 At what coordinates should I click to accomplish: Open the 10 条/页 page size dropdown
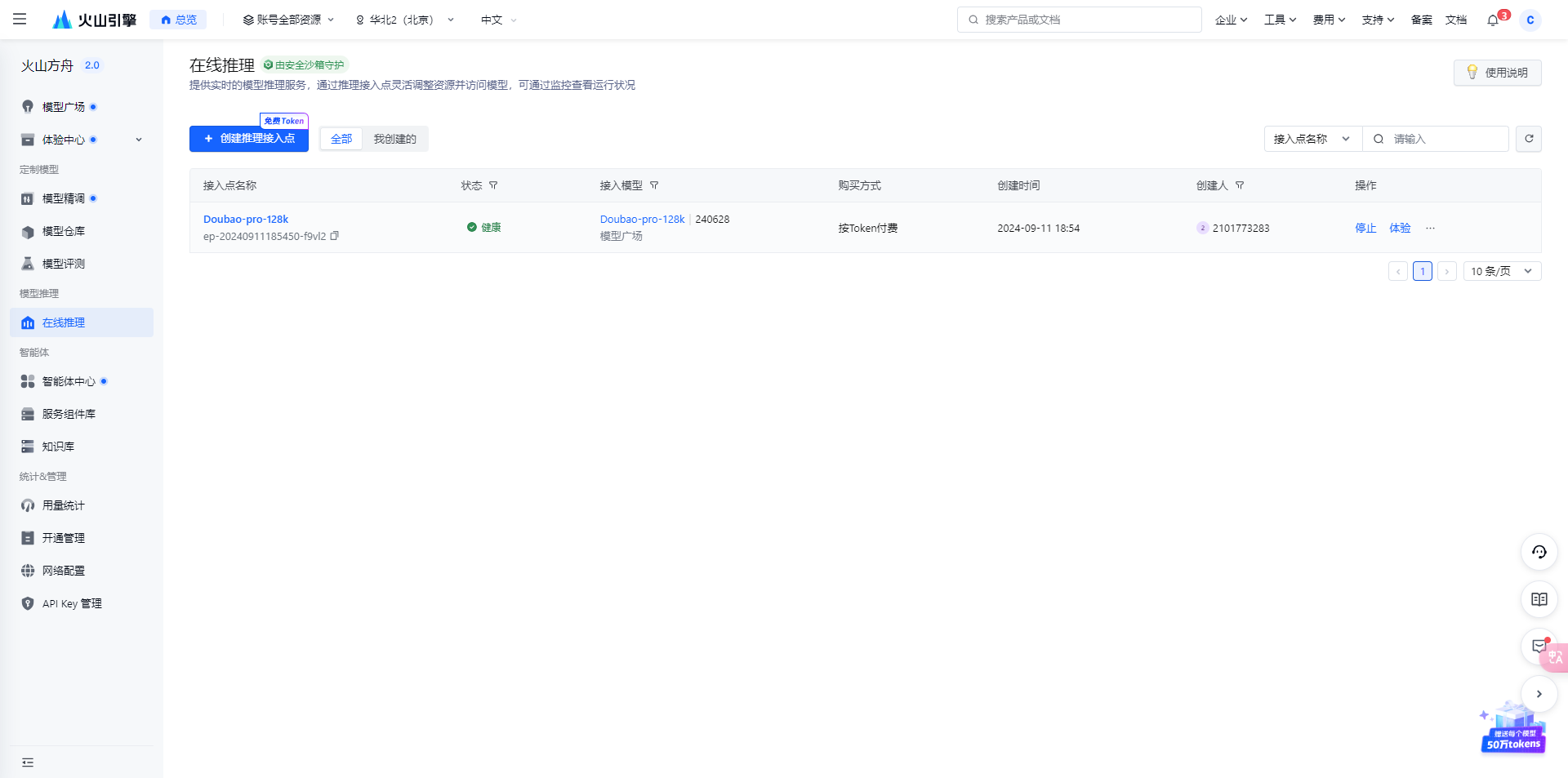point(1501,271)
